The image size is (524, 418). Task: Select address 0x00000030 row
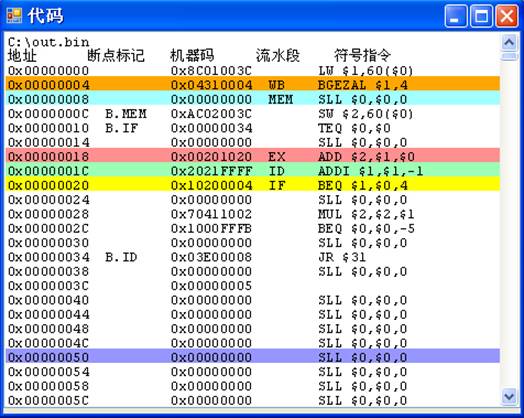(x=253, y=243)
